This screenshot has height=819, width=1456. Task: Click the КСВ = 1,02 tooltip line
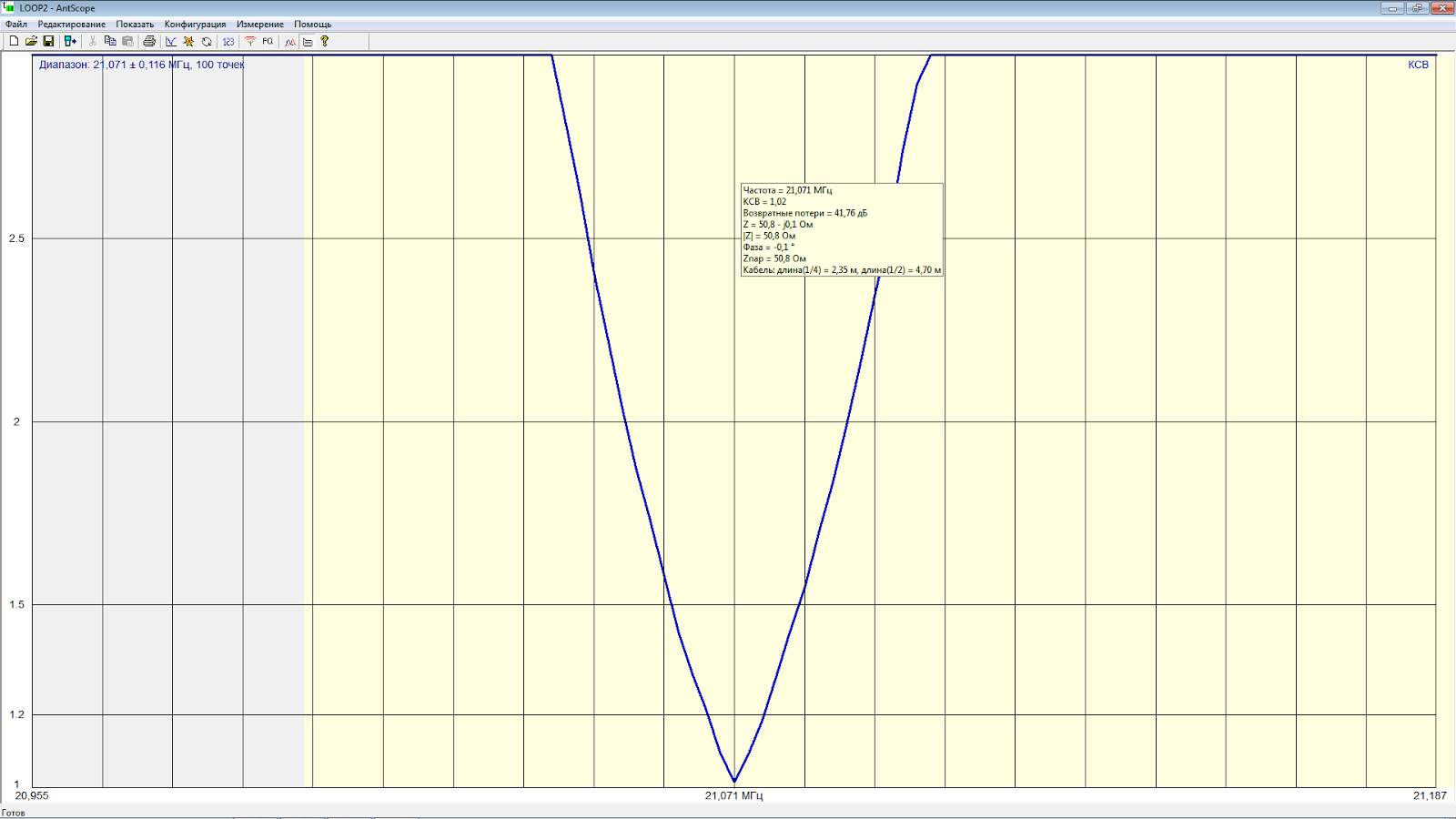(764, 202)
